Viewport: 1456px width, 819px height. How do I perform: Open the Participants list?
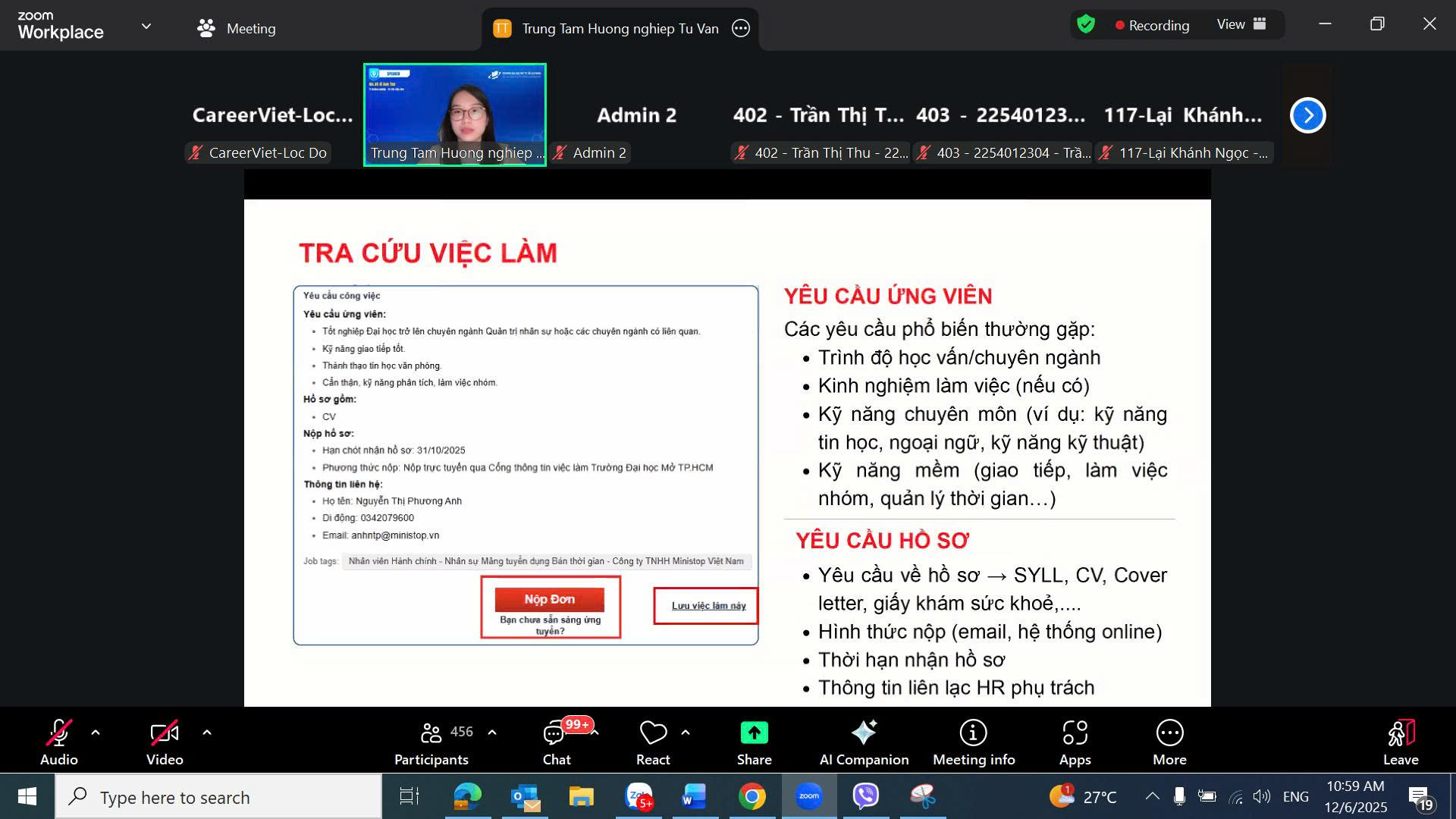pos(431,741)
